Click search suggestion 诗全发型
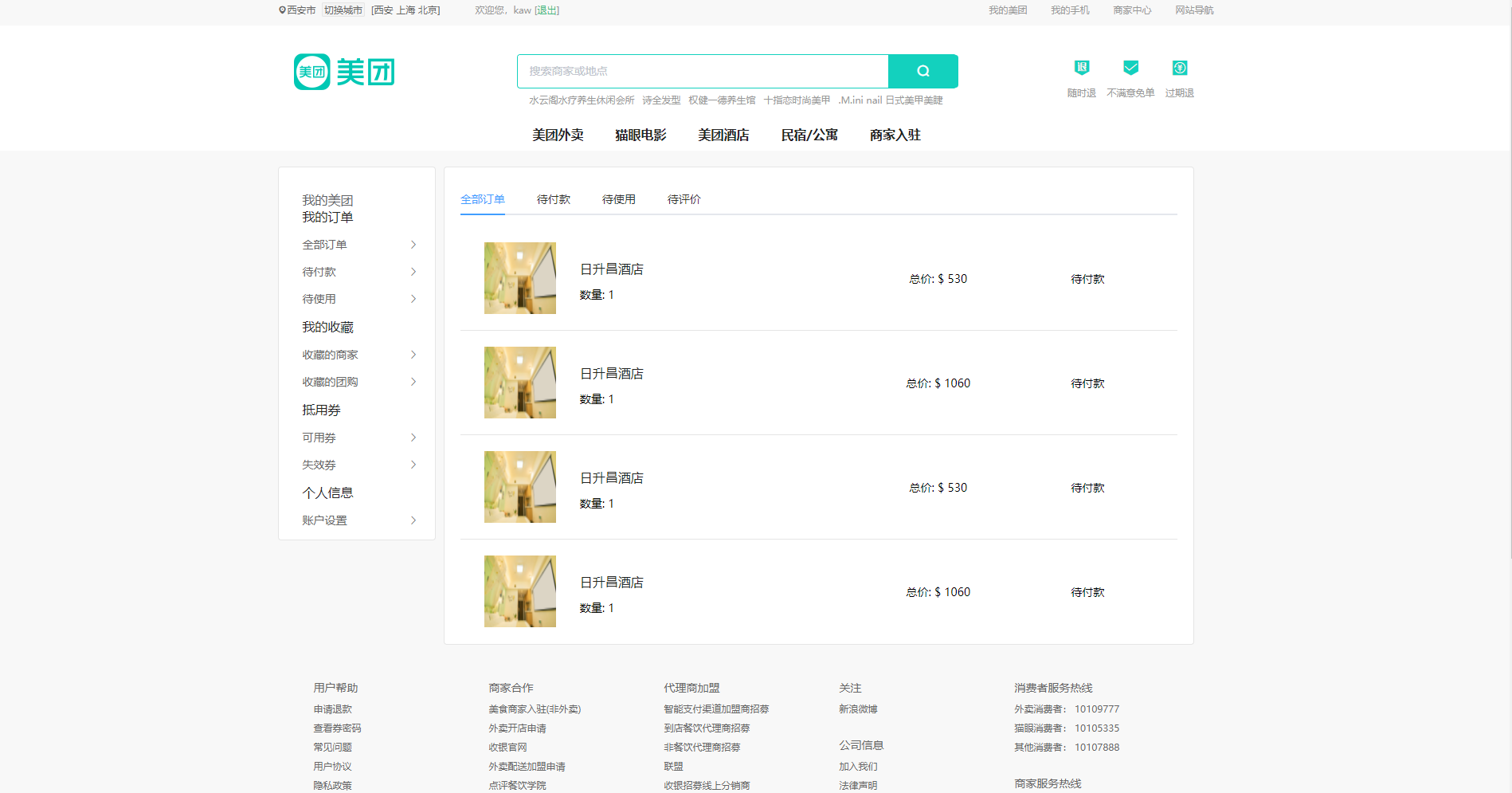The image size is (1512, 793). (x=661, y=100)
